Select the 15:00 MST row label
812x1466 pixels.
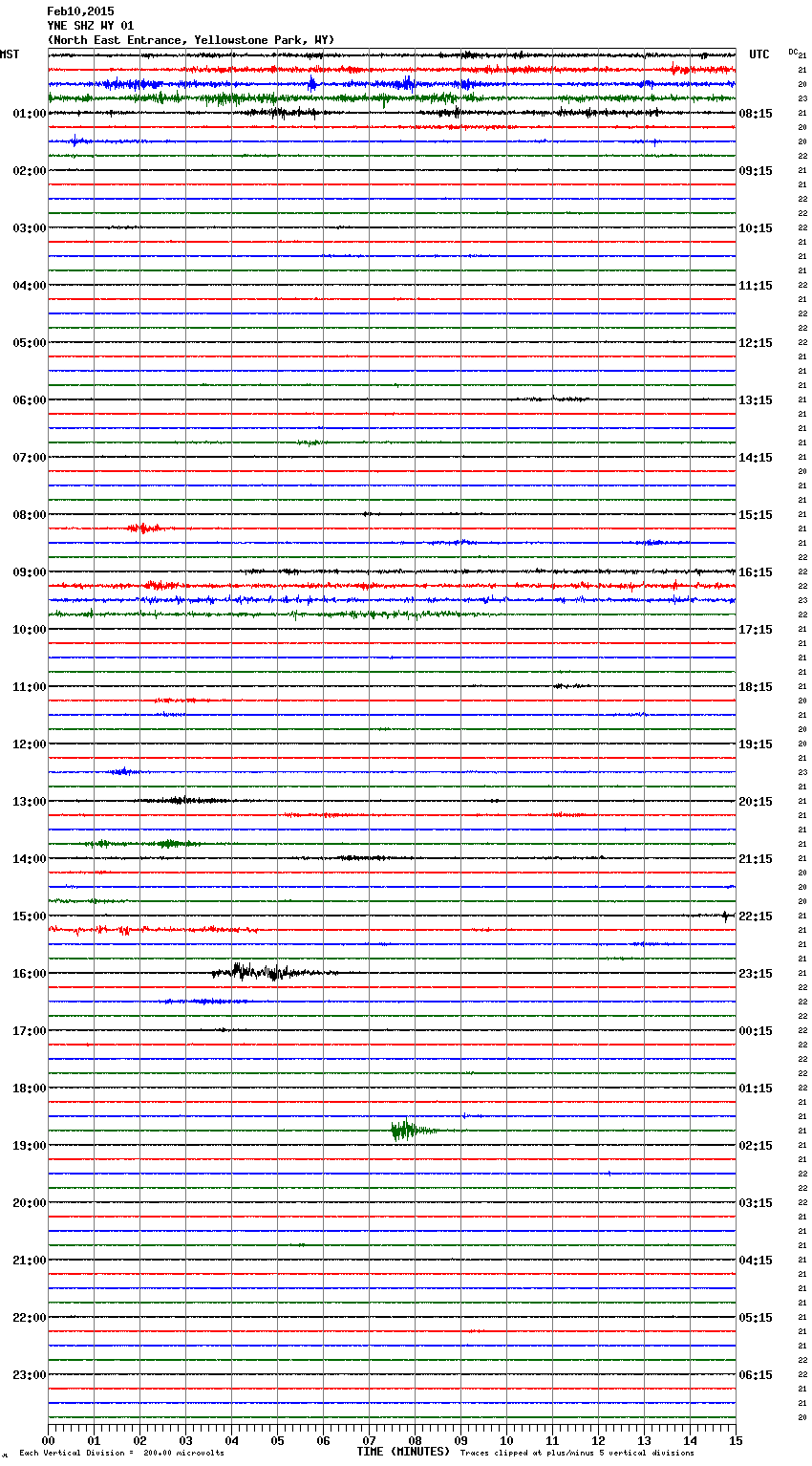coord(30,916)
